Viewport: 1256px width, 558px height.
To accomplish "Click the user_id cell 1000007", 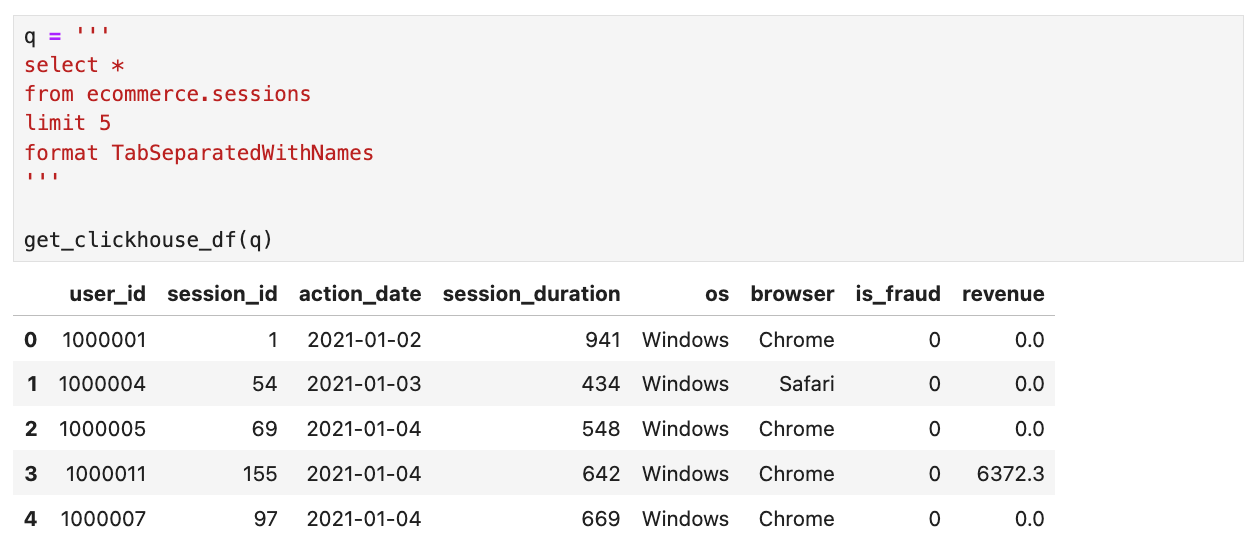I will click(104, 519).
